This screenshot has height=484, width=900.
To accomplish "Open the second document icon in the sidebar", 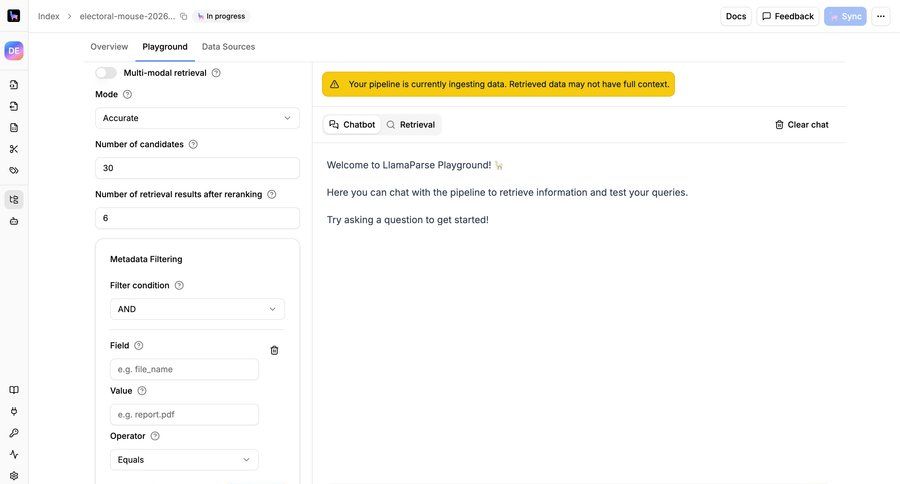I will [x=14, y=106].
